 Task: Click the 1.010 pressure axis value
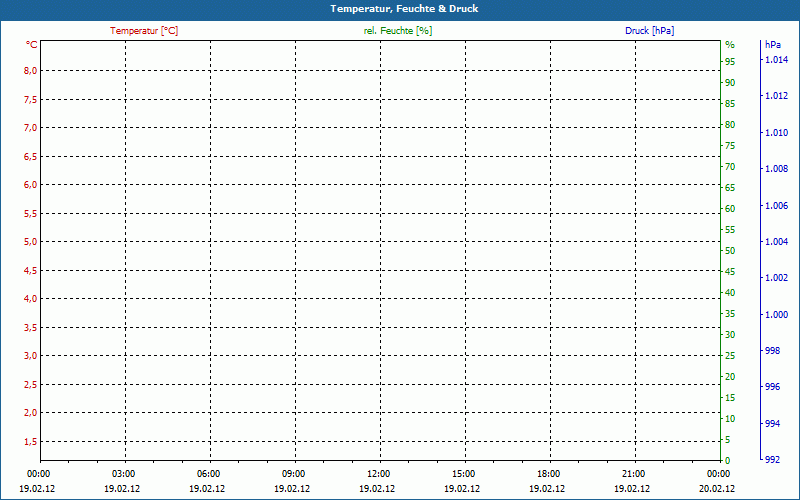coord(777,133)
